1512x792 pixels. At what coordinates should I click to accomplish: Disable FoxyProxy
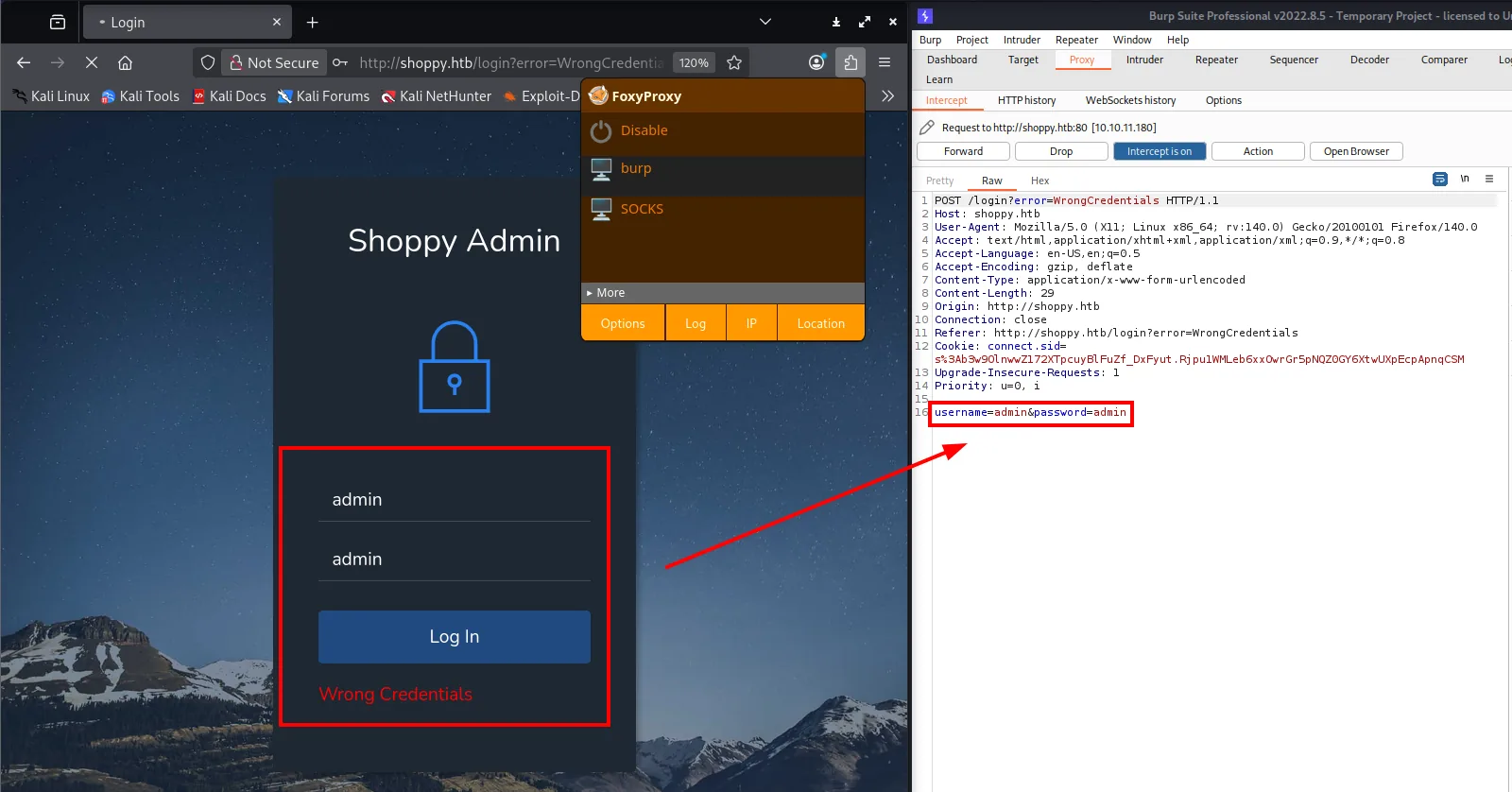pos(723,131)
